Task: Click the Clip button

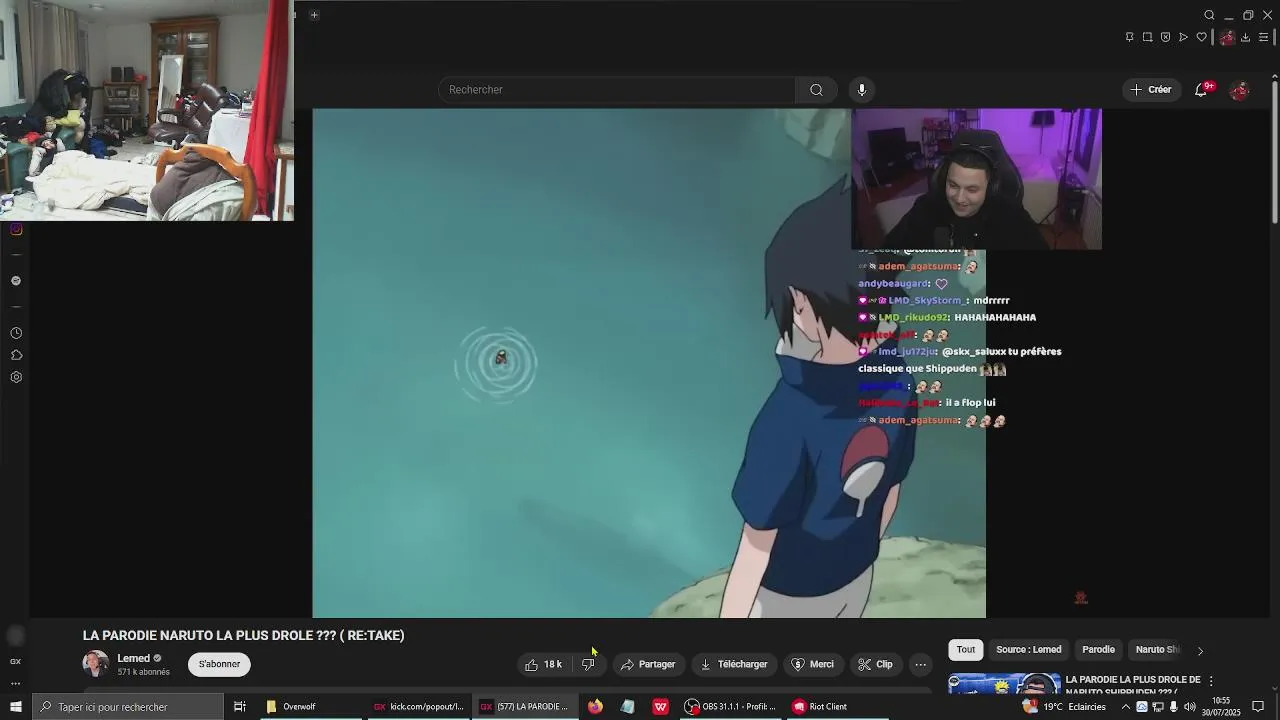Action: click(875, 664)
